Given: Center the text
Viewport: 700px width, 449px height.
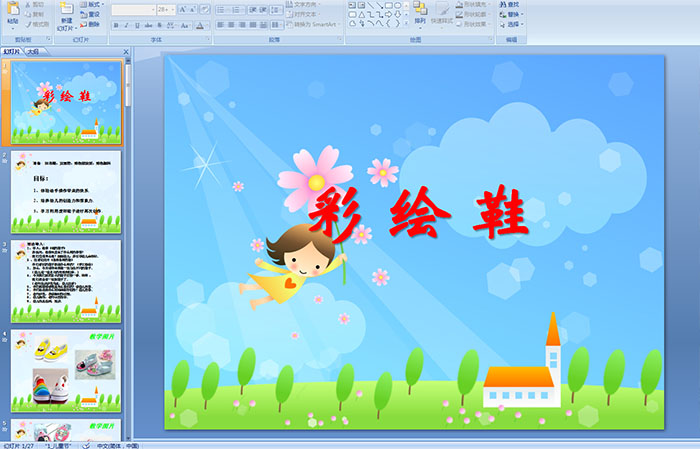Looking at the screenshot, I should 231,25.
